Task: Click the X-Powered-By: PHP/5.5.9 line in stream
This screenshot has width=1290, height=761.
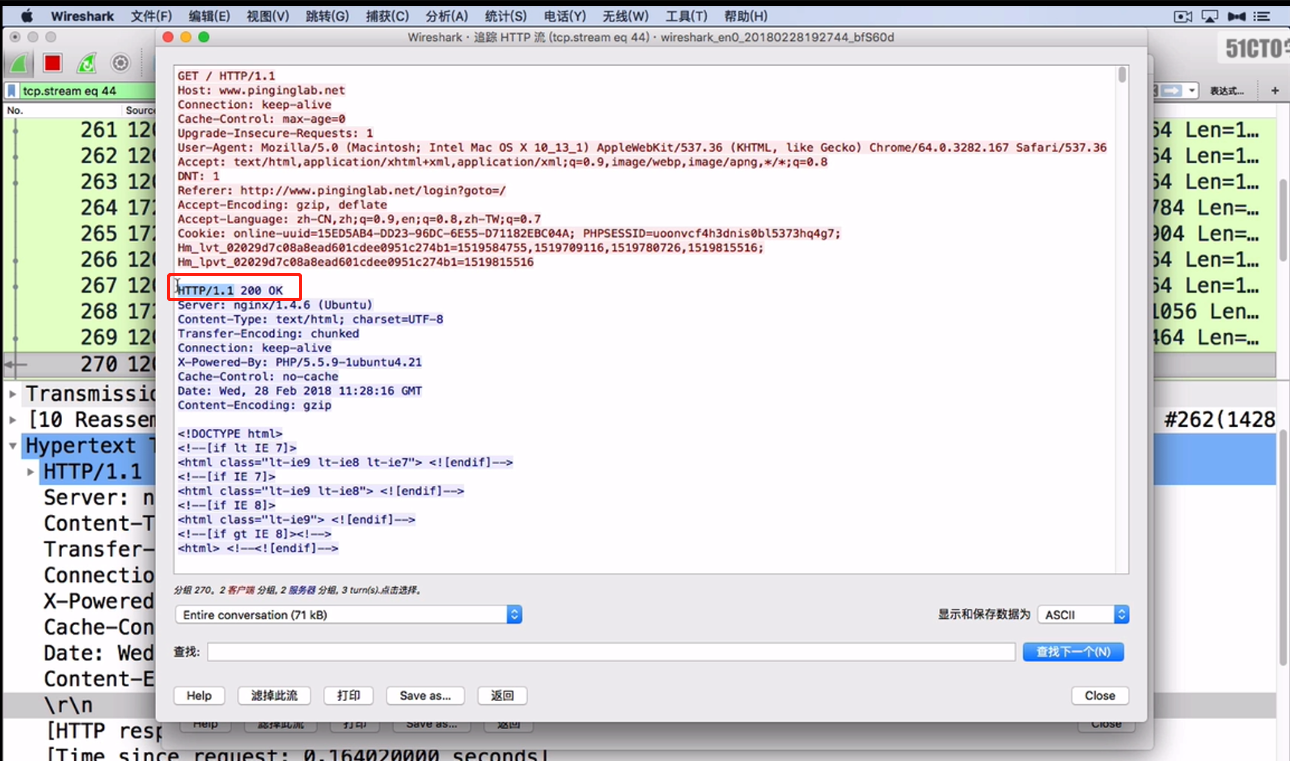Action: [300, 363]
